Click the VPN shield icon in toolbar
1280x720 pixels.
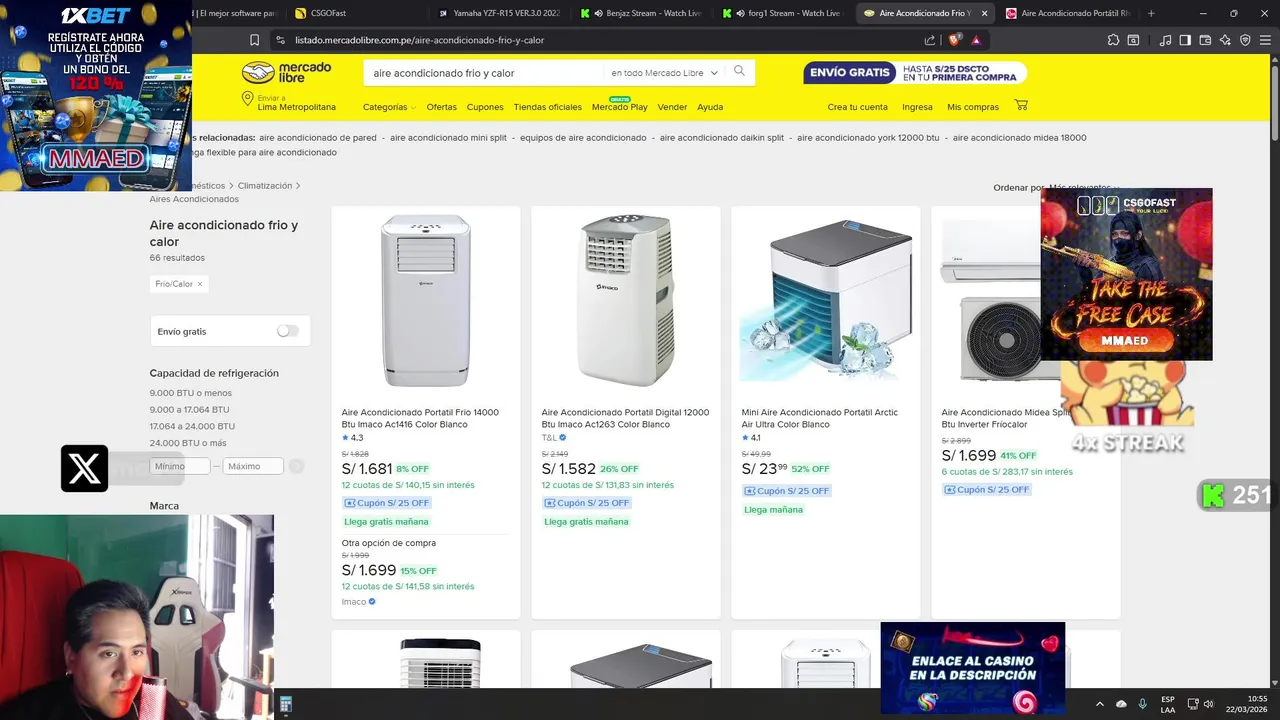[x=1245, y=40]
